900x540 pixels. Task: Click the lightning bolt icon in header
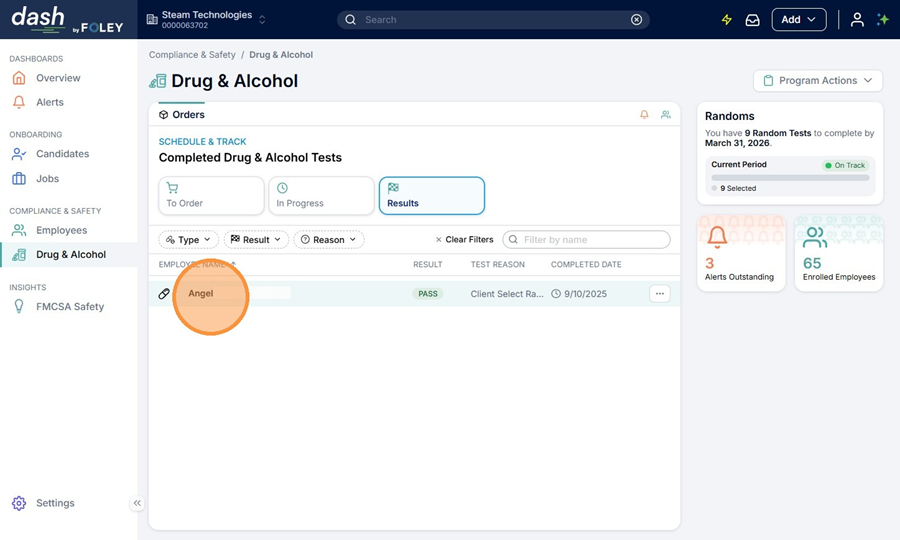click(727, 20)
